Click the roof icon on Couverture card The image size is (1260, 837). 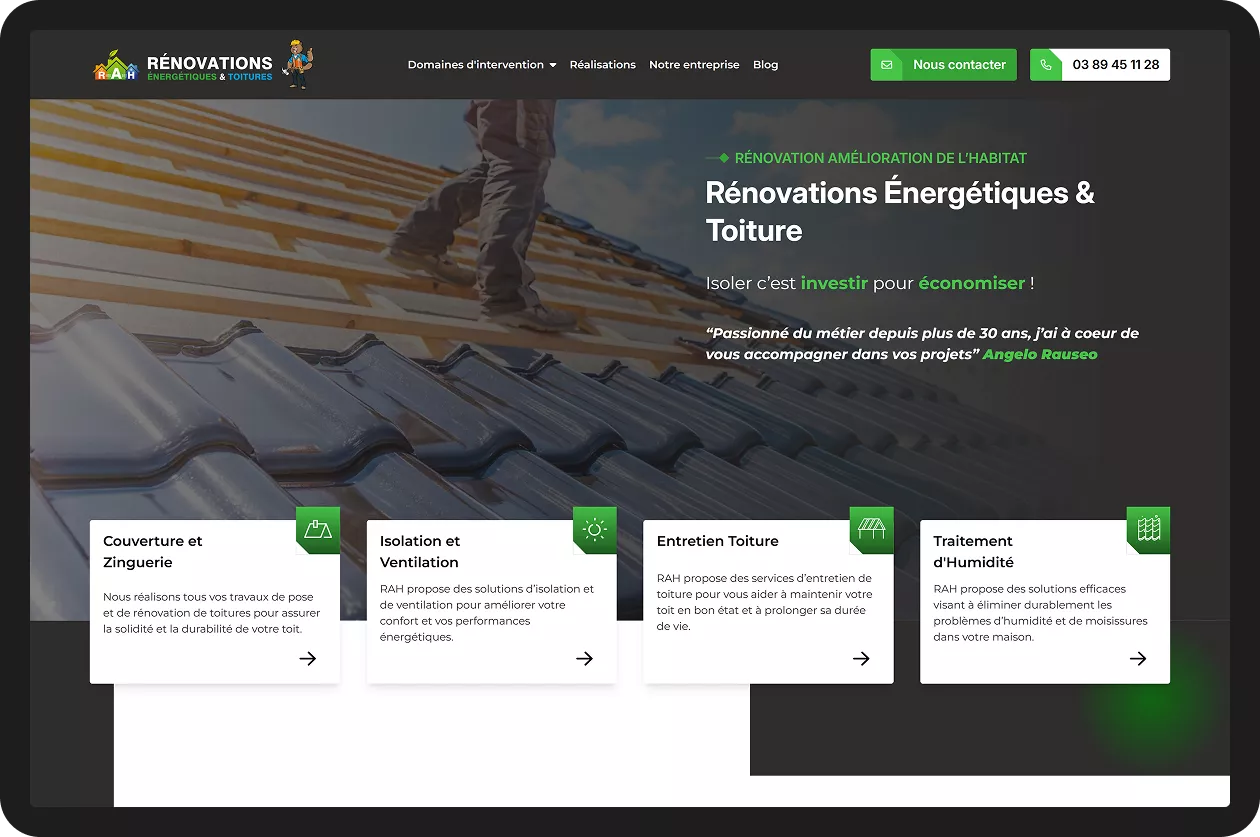point(318,529)
